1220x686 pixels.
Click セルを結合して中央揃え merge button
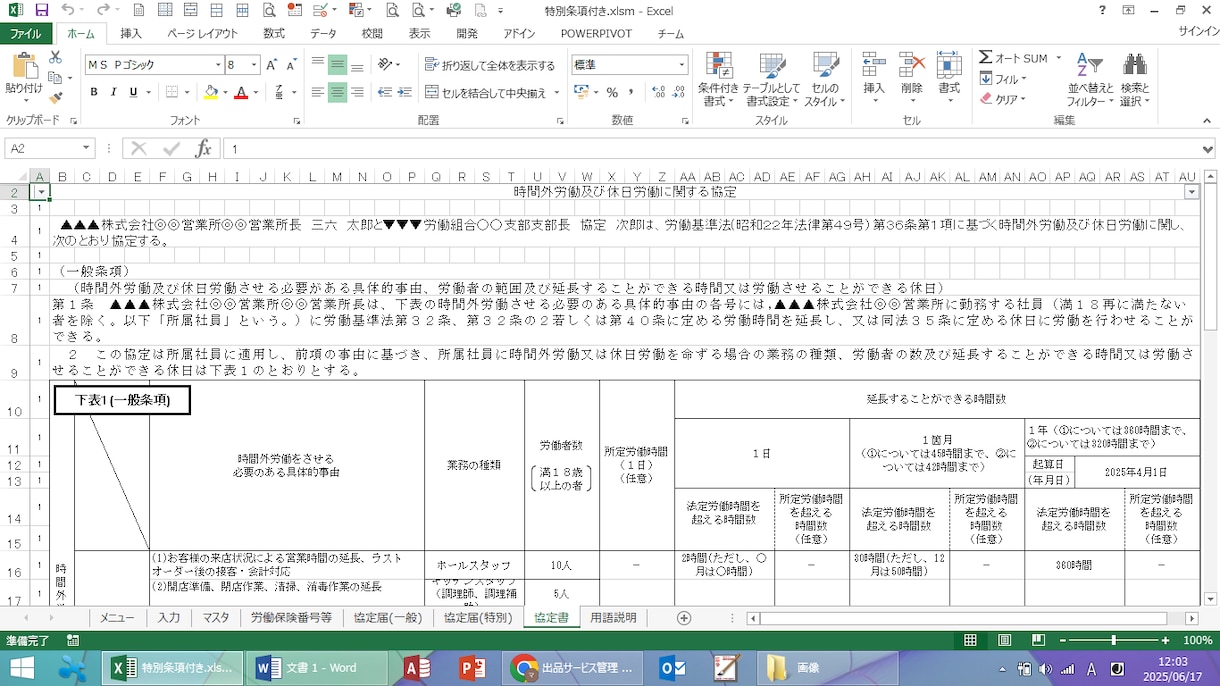(486, 92)
